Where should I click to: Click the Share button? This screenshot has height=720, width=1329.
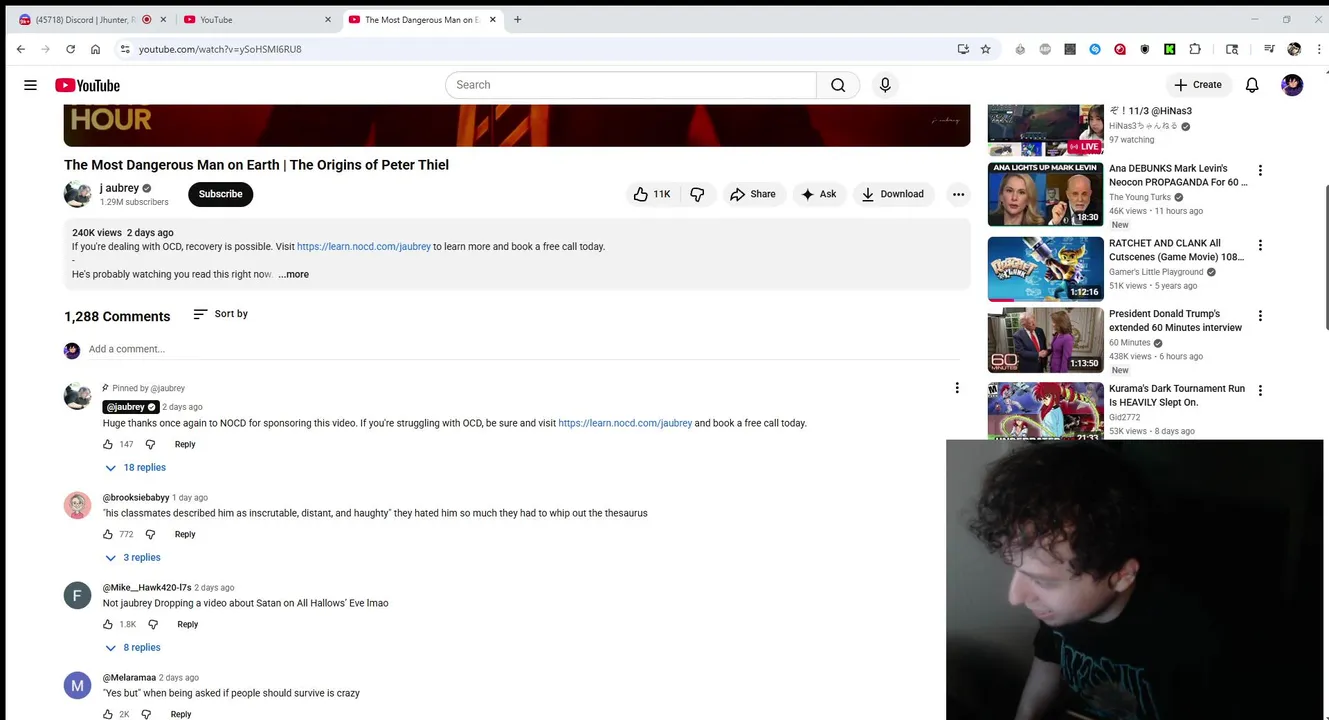[x=752, y=194]
